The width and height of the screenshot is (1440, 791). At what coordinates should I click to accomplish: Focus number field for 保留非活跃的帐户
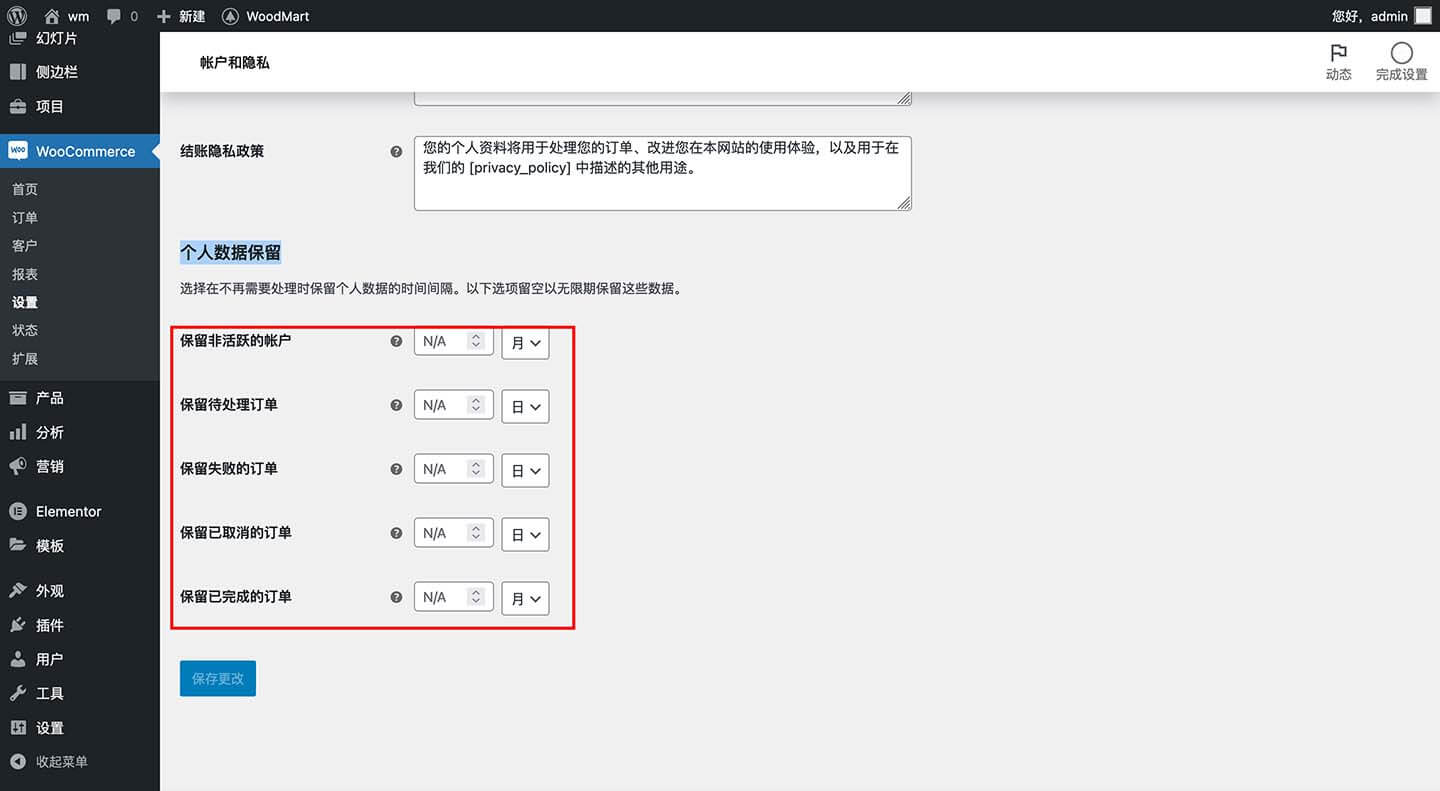[454, 341]
